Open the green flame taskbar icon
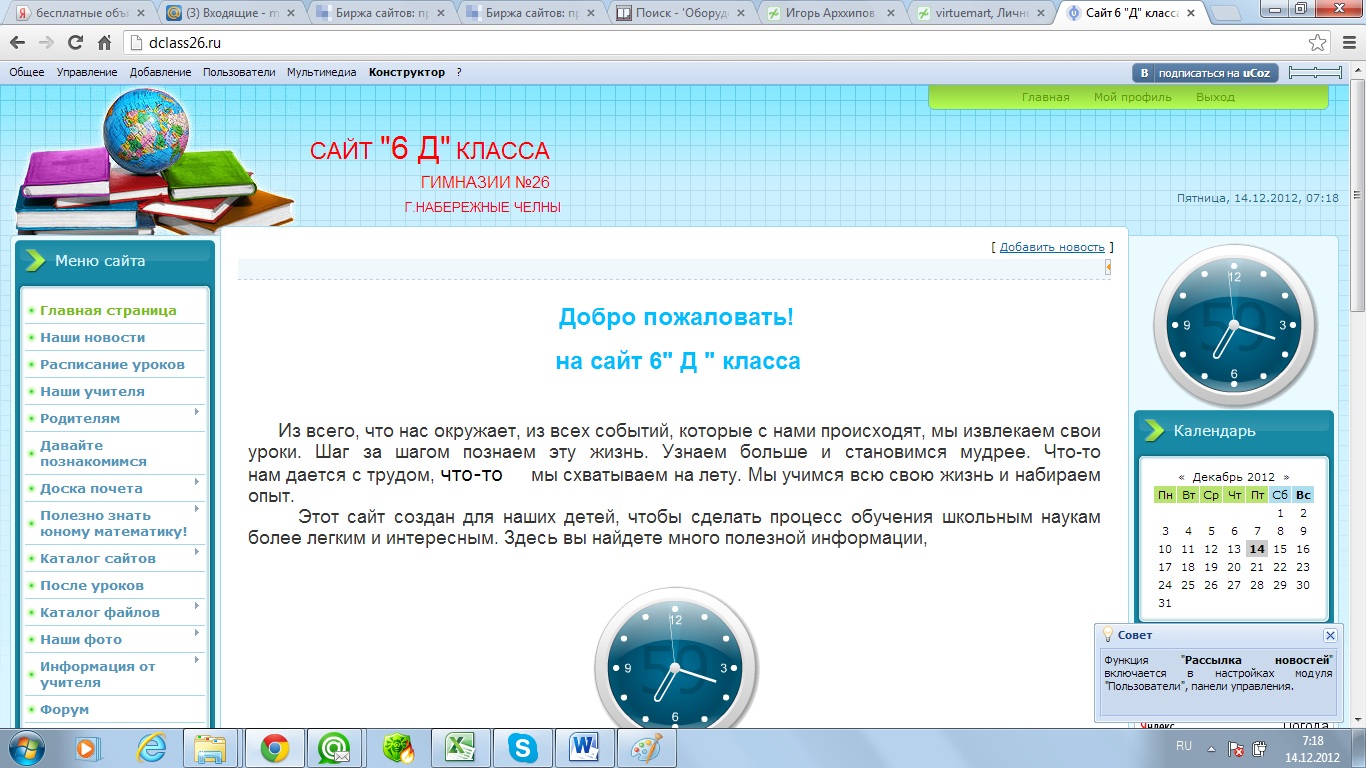The width and height of the screenshot is (1366, 768). [x=398, y=748]
